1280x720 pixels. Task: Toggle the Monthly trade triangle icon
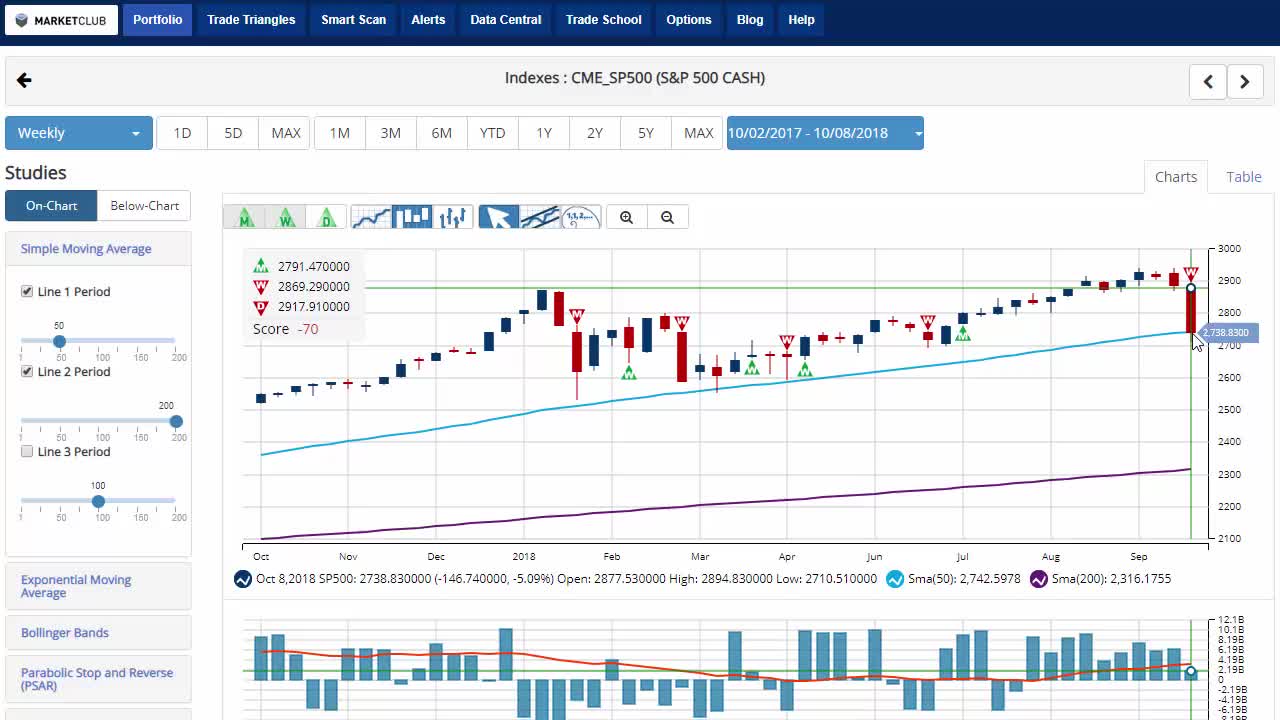(244, 217)
